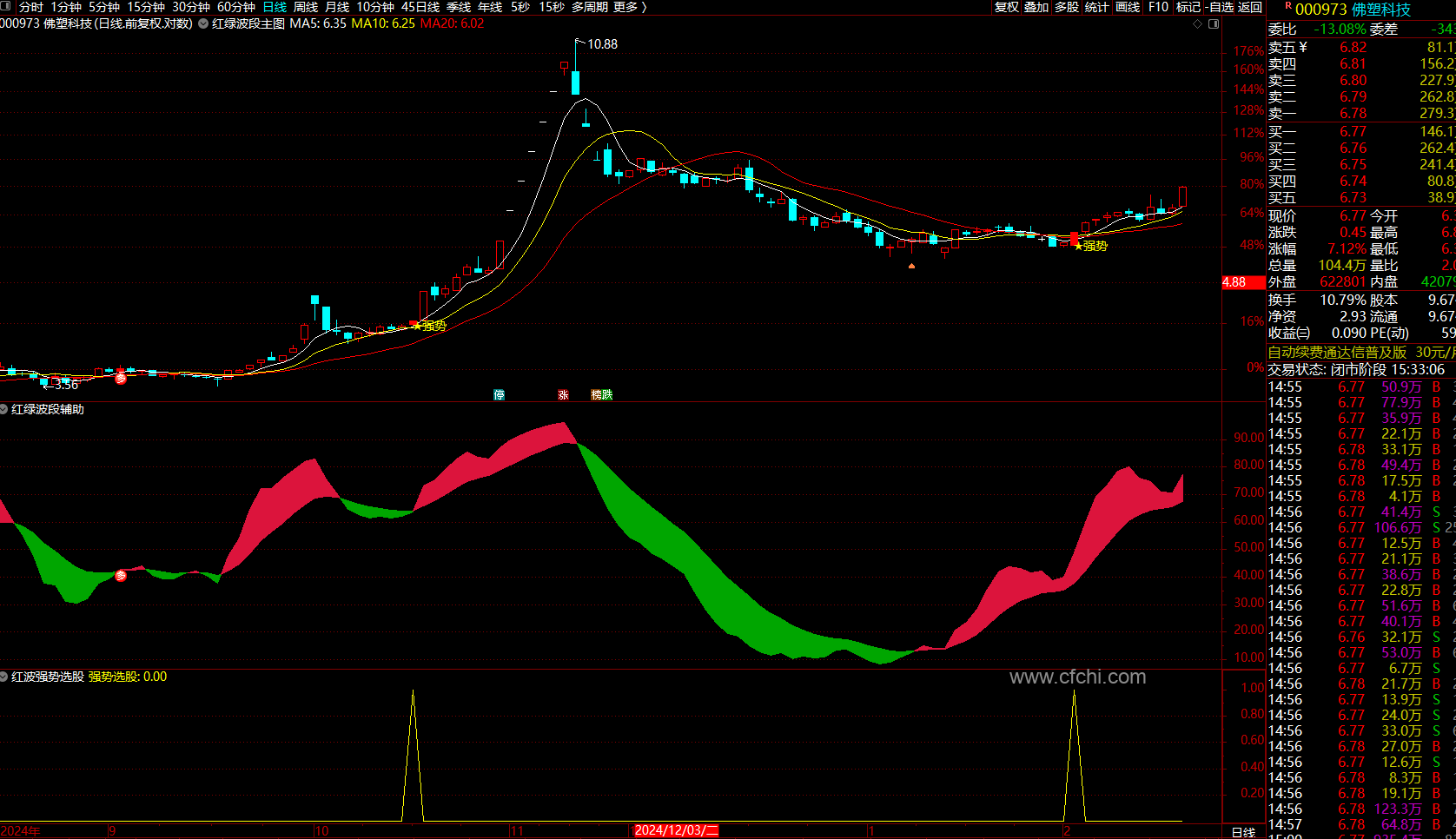
Task: Click the 跌 event marker icon
Action: coord(607,394)
